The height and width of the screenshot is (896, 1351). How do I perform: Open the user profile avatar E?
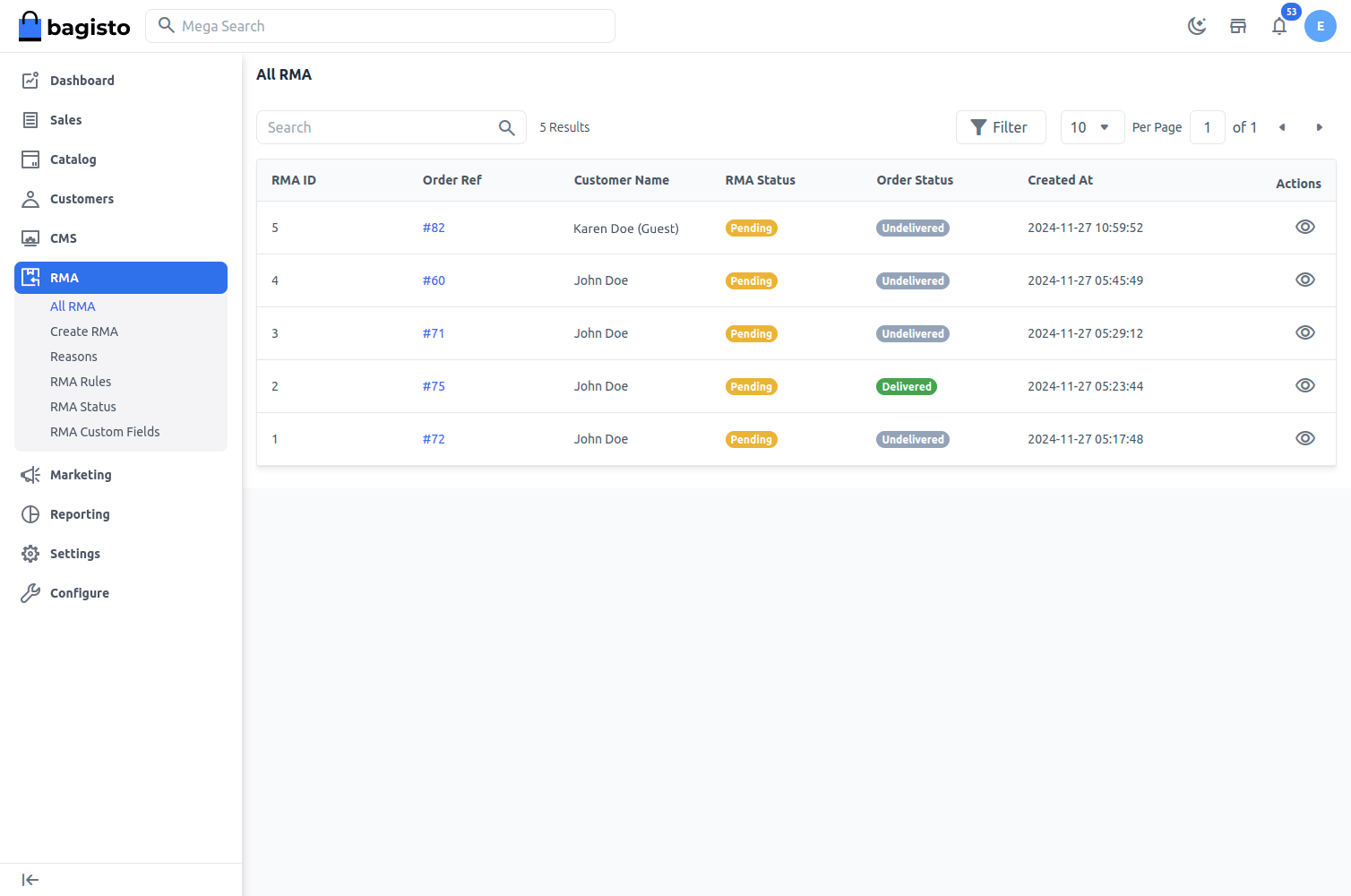coord(1321,26)
